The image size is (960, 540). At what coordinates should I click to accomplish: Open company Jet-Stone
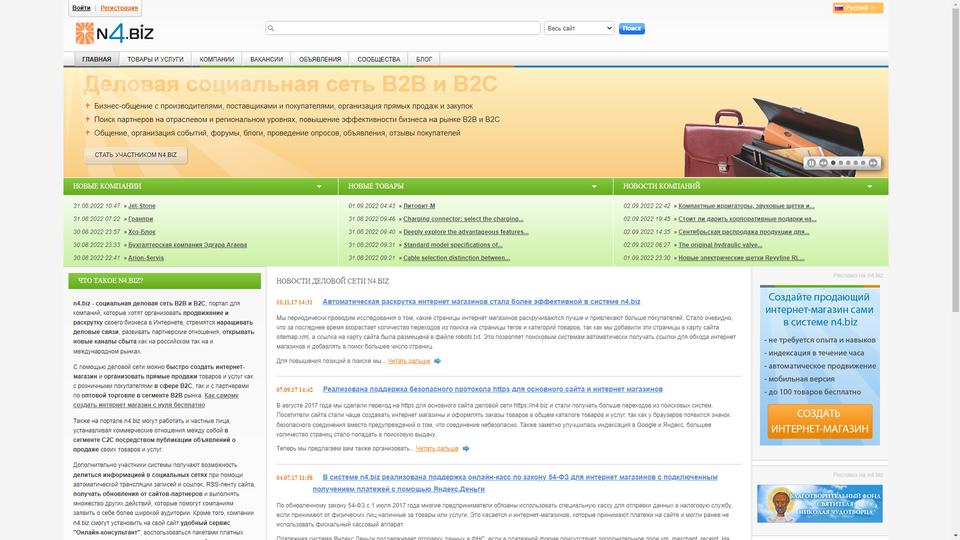[x=142, y=206]
